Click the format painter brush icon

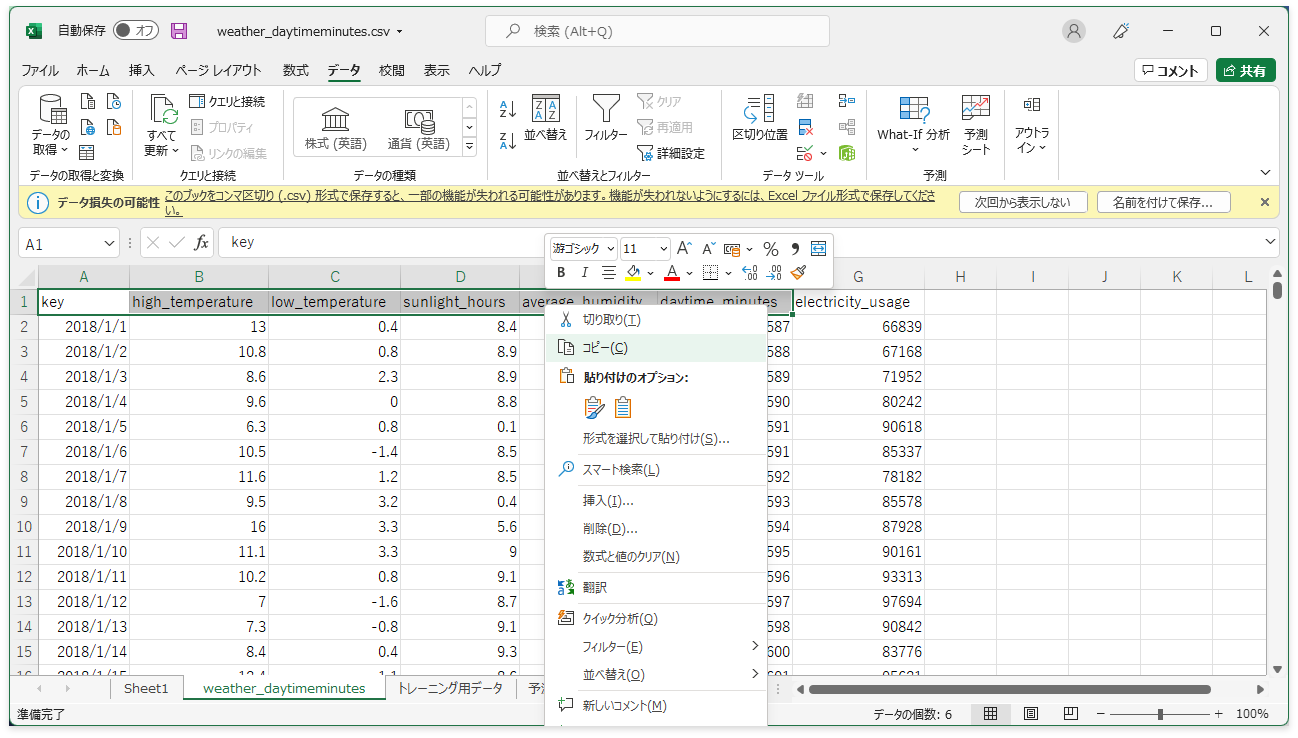798,273
